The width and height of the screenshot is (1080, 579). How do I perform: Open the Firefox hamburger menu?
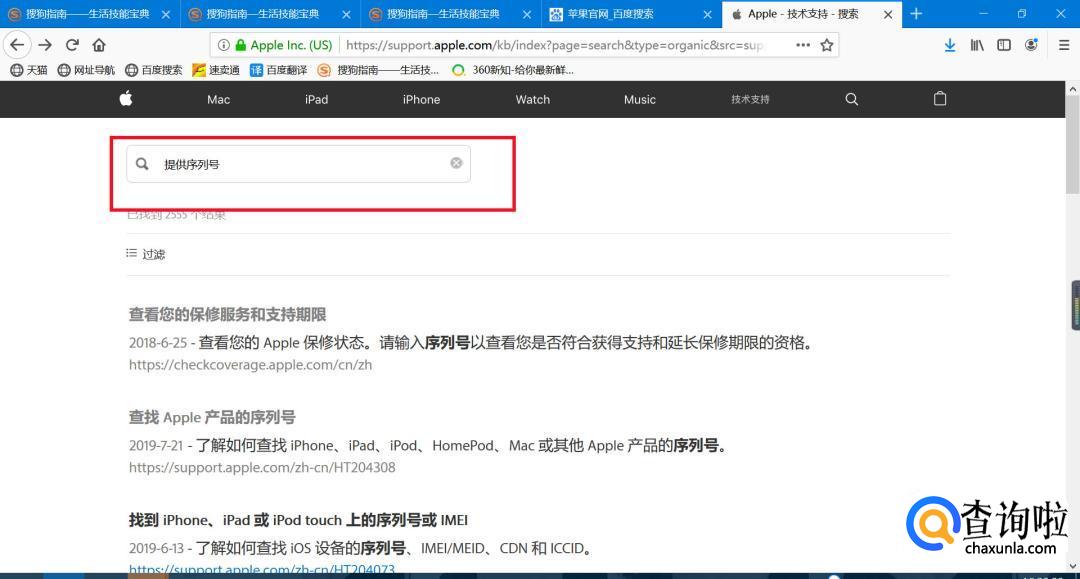[x=1063, y=45]
